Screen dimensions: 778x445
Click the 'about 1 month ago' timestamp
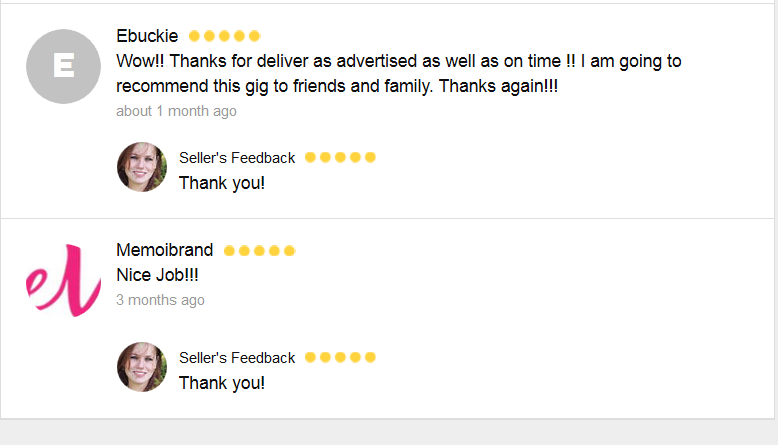coord(176,111)
